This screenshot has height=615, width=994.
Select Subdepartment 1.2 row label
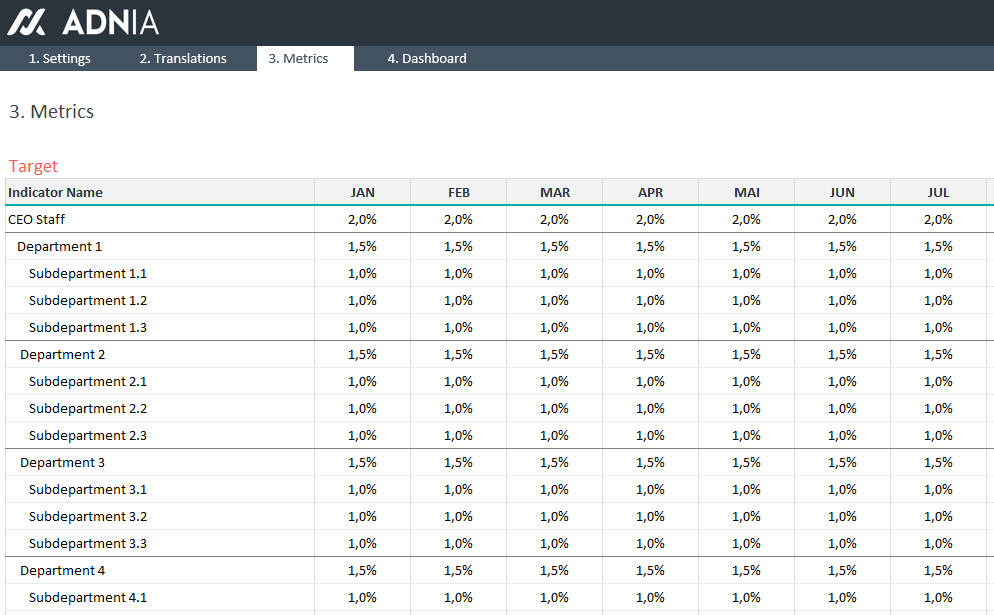coord(87,301)
